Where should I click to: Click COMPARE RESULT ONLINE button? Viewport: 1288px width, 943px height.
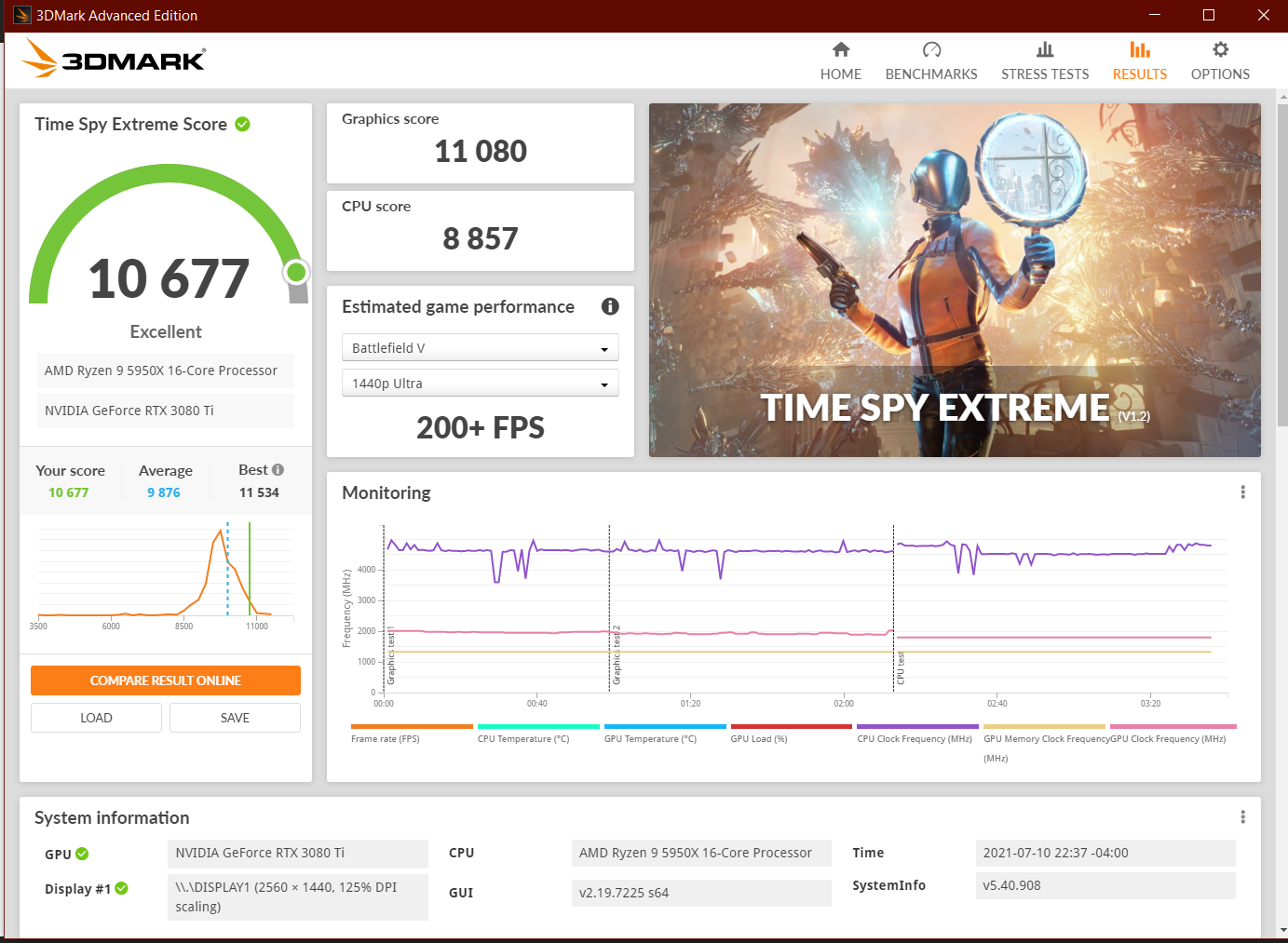166,680
